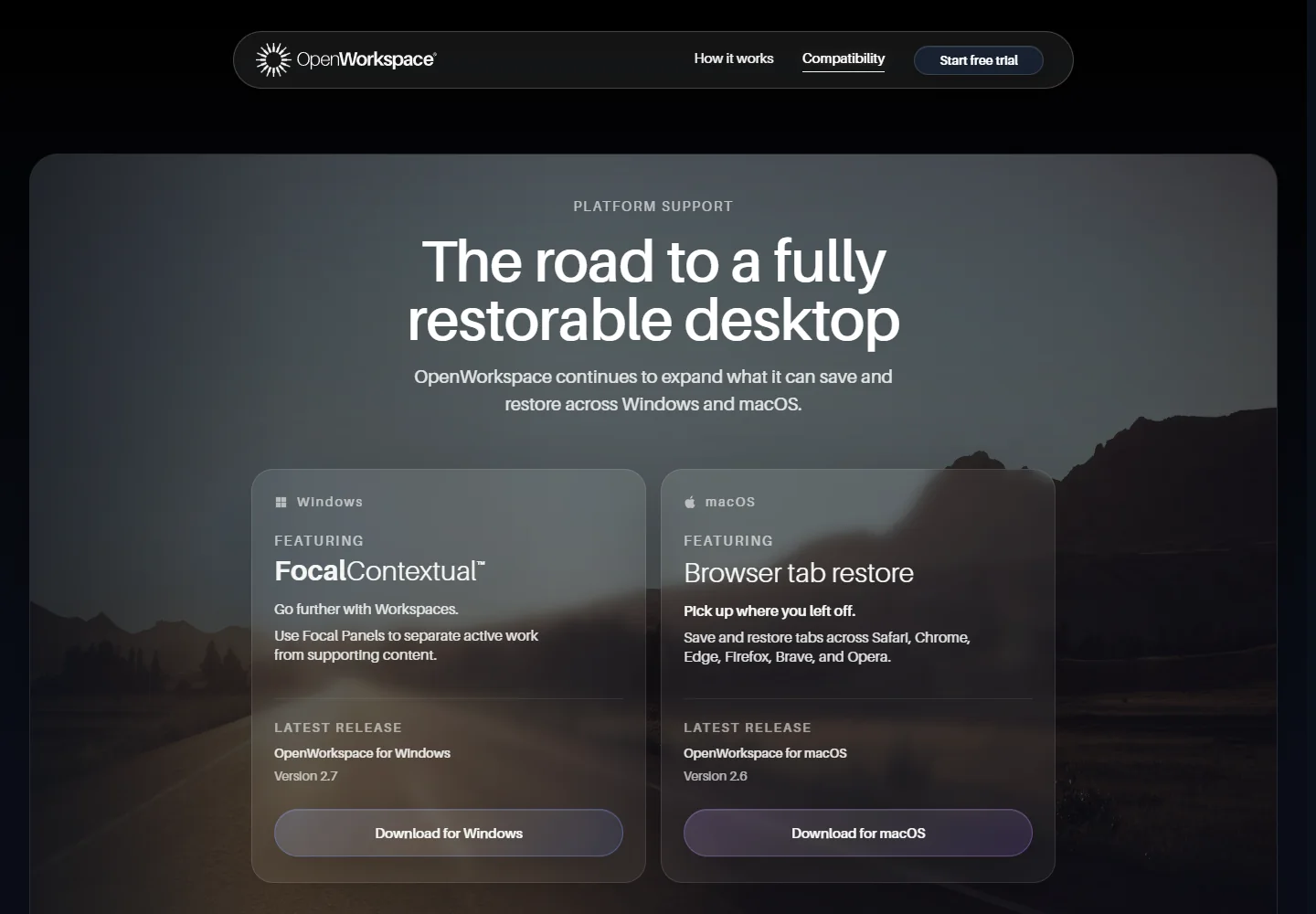Click 'Version 2.6' text
Screen dimensions: 1316x914
click(716, 776)
